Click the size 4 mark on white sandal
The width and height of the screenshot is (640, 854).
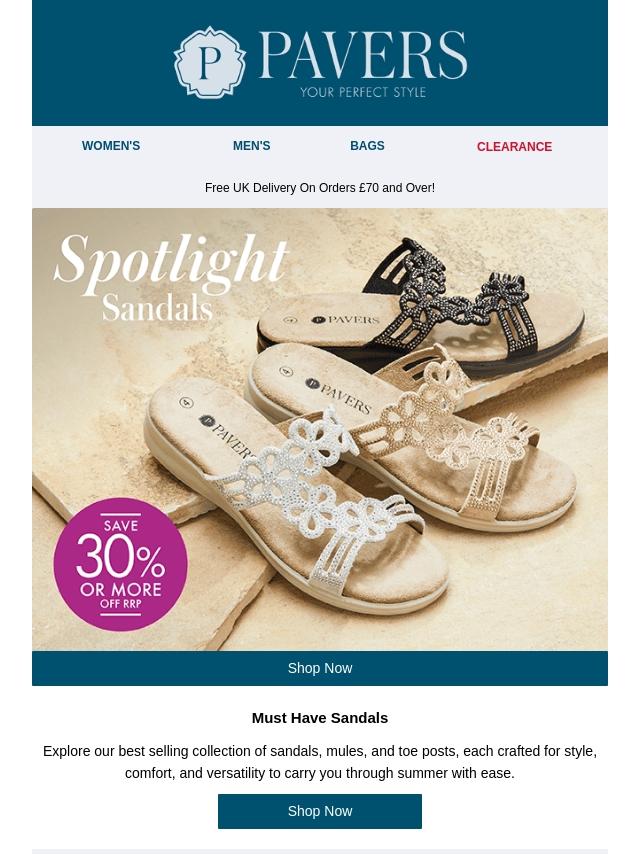[x=187, y=402]
